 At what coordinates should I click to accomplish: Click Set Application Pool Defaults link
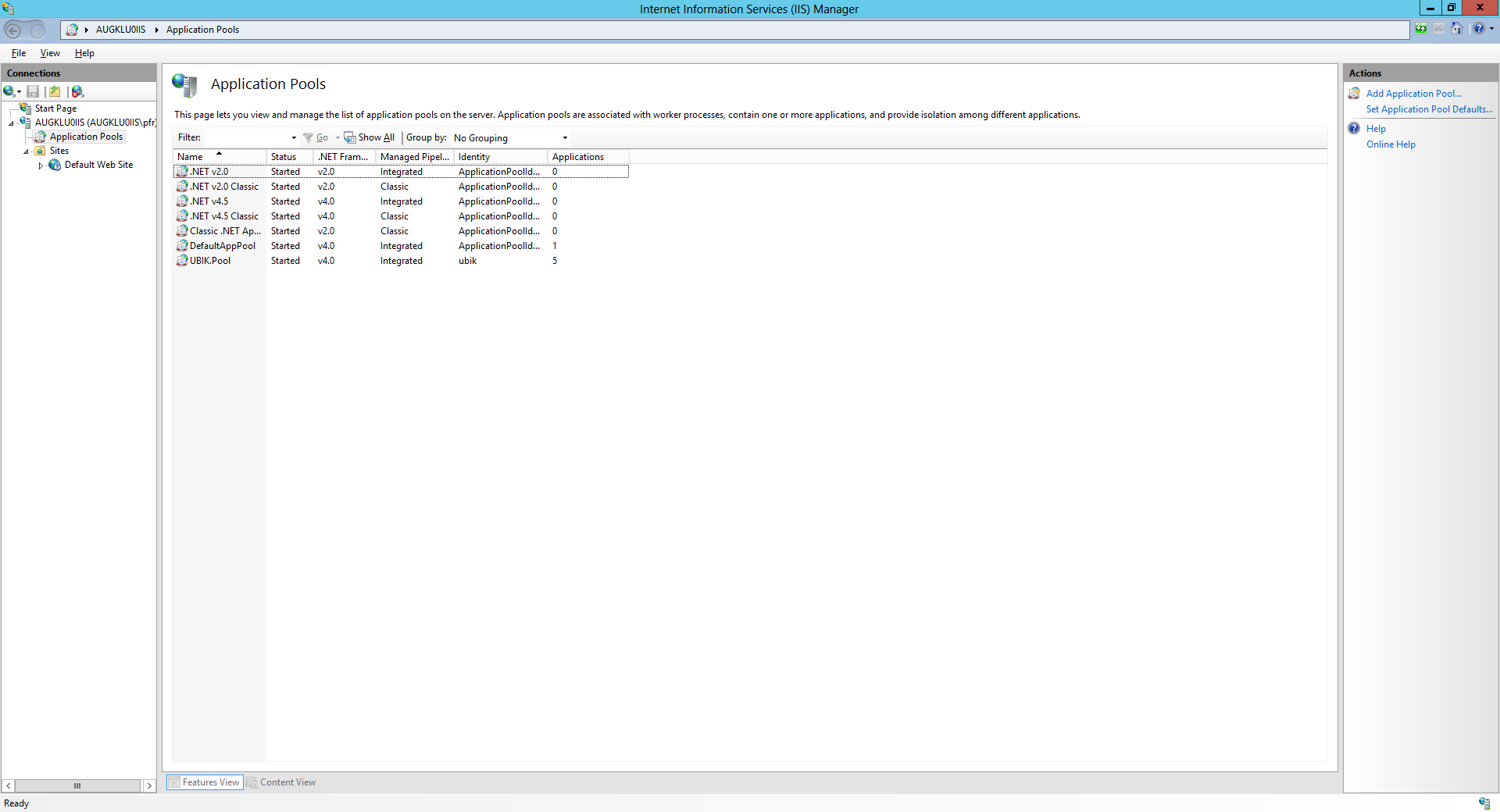[x=1429, y=109]
